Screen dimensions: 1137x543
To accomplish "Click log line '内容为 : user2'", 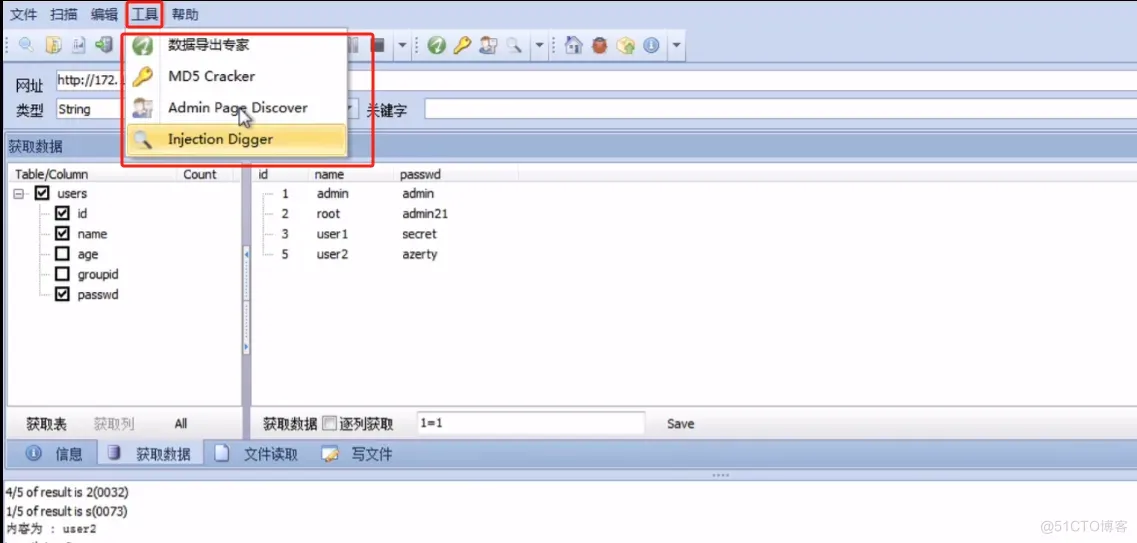I will [51, 529].
